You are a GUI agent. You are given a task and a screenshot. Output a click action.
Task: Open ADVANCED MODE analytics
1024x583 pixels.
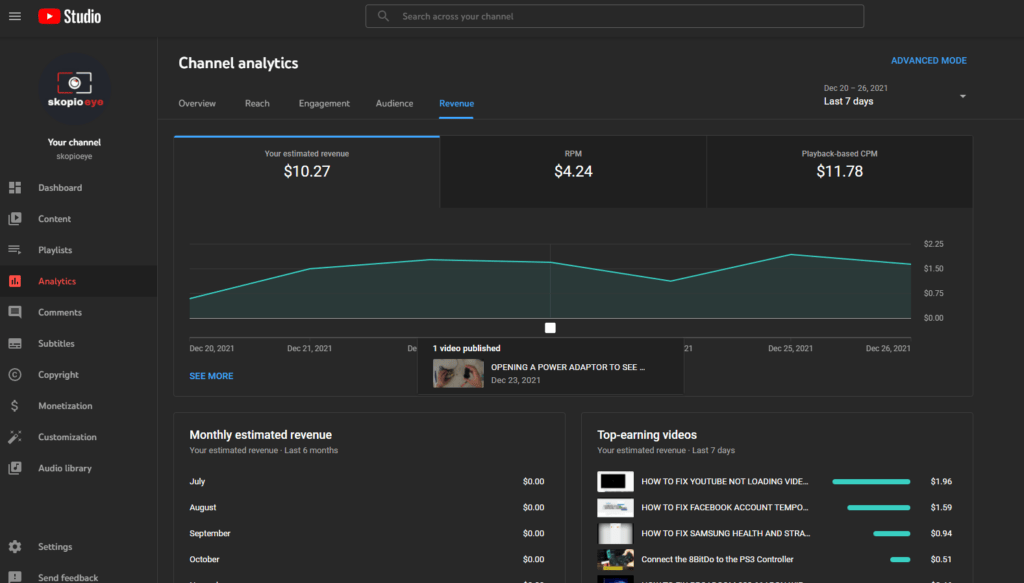[x=928, y=60]
